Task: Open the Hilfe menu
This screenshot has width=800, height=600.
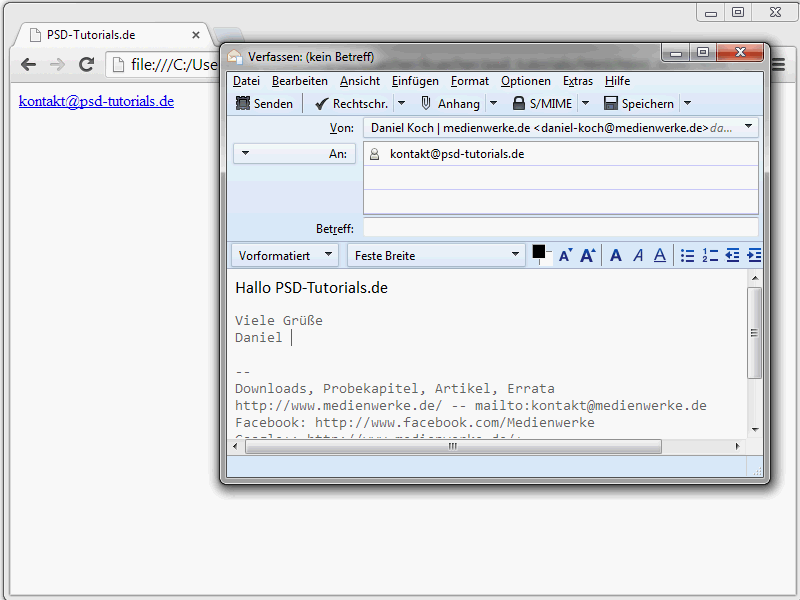Action: click(617, 81)
